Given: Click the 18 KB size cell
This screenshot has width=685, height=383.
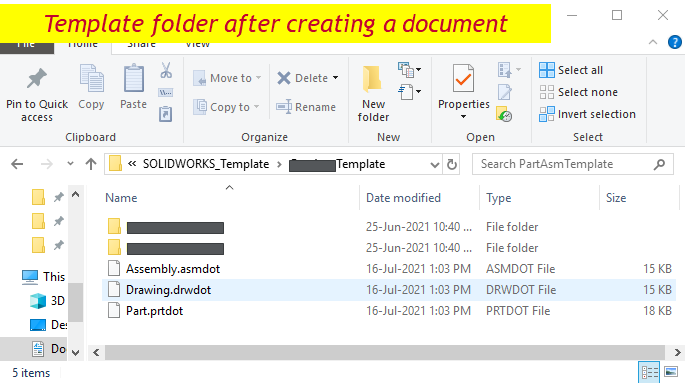Looking at the screenshot, I should coord(657,311).
